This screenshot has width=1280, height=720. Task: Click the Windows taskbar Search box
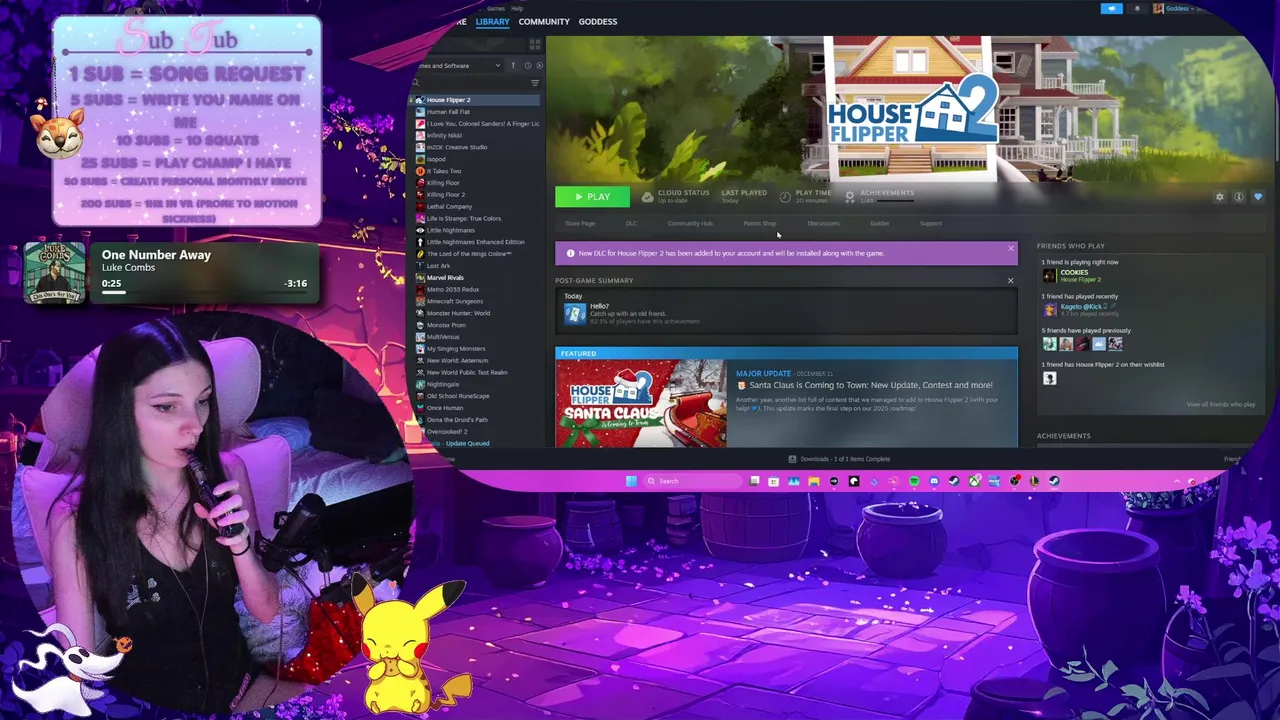pos(693,481)
